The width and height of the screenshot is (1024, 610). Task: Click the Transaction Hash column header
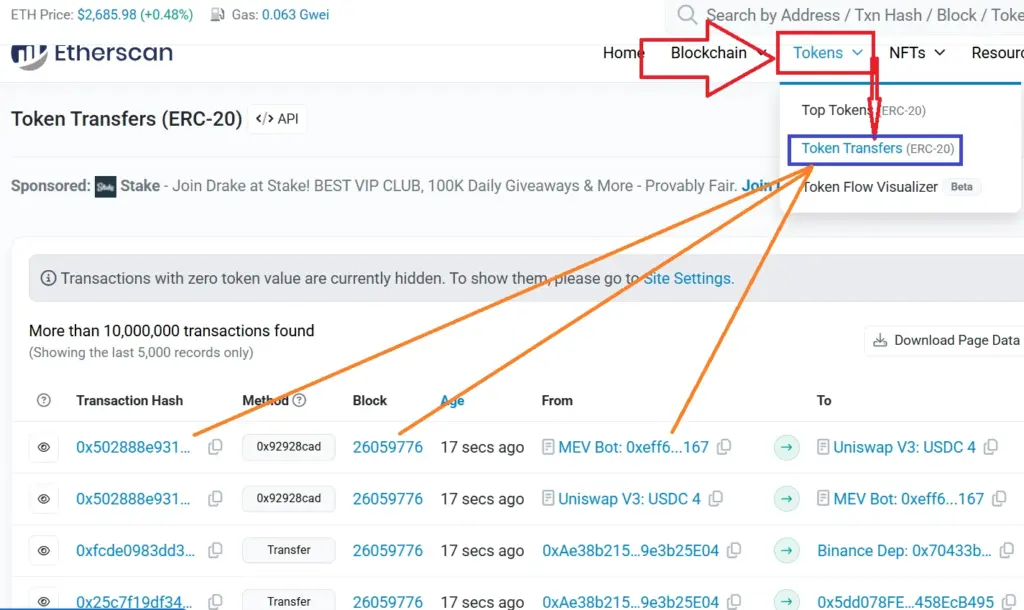[x=129, y=400]
